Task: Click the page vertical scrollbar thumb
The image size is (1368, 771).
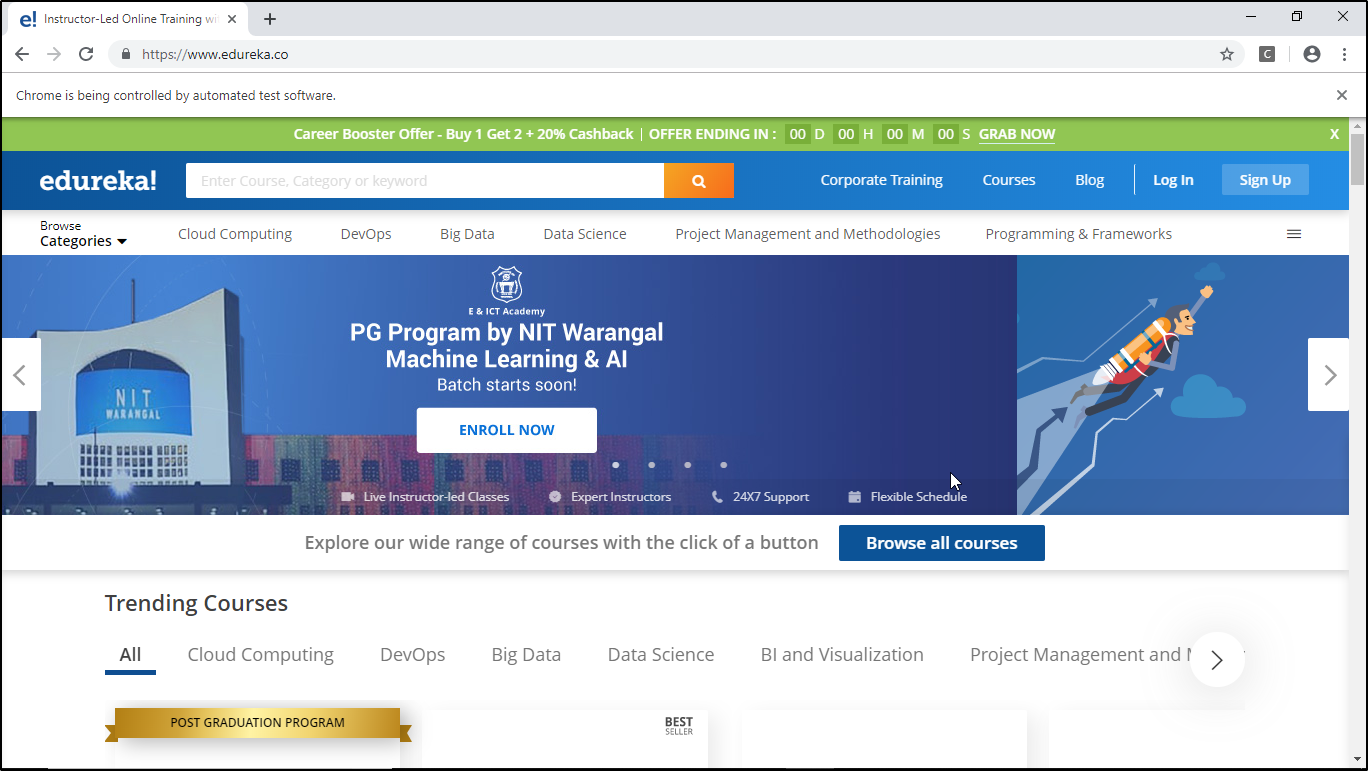Action: coord(1357,158)
